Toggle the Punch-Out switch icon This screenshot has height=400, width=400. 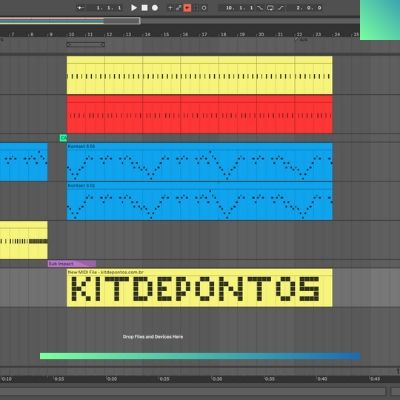point(281,8)
